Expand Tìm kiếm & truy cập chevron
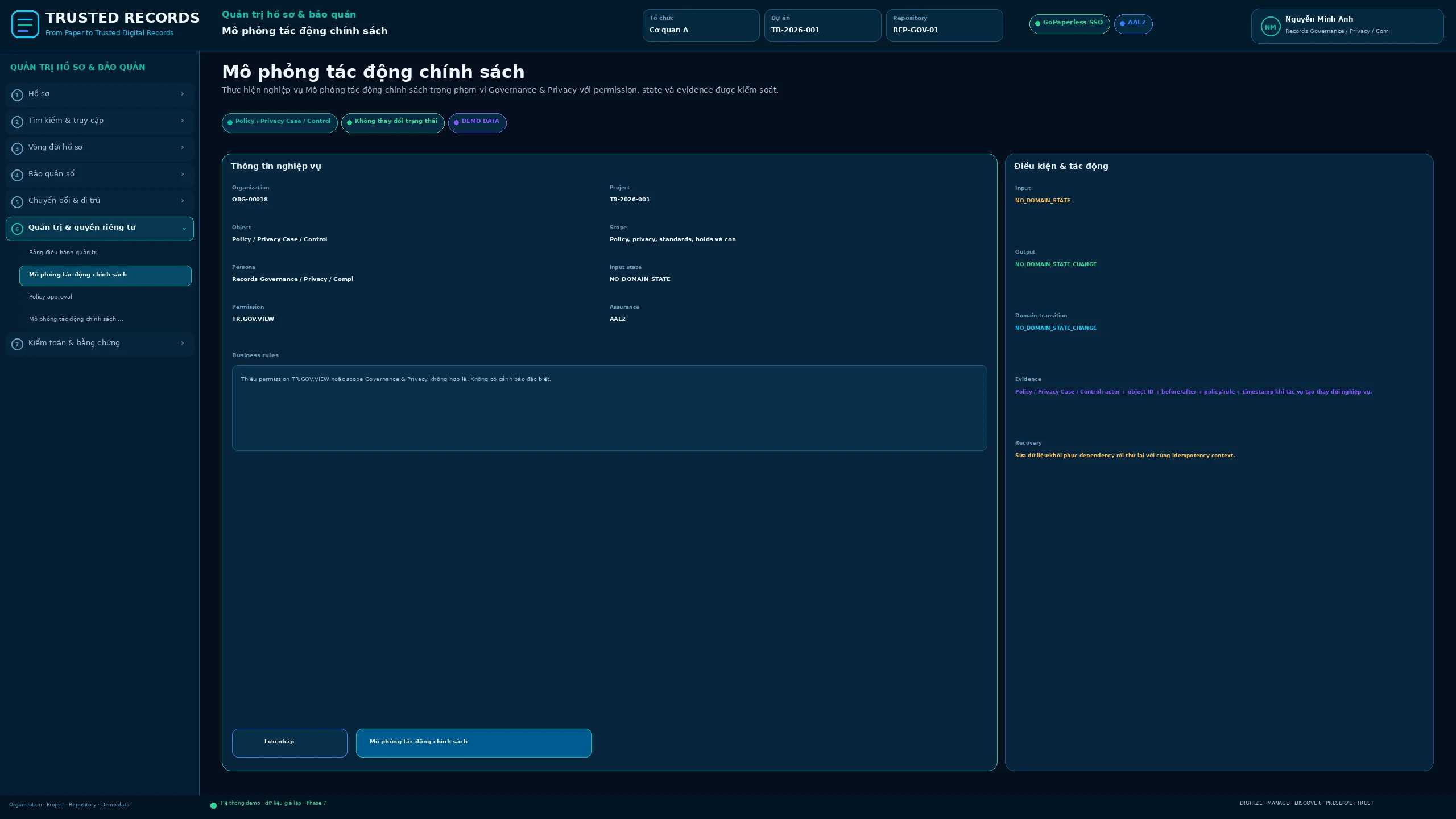The width and height of the screenshot is (1456, 819). point(183,121)
